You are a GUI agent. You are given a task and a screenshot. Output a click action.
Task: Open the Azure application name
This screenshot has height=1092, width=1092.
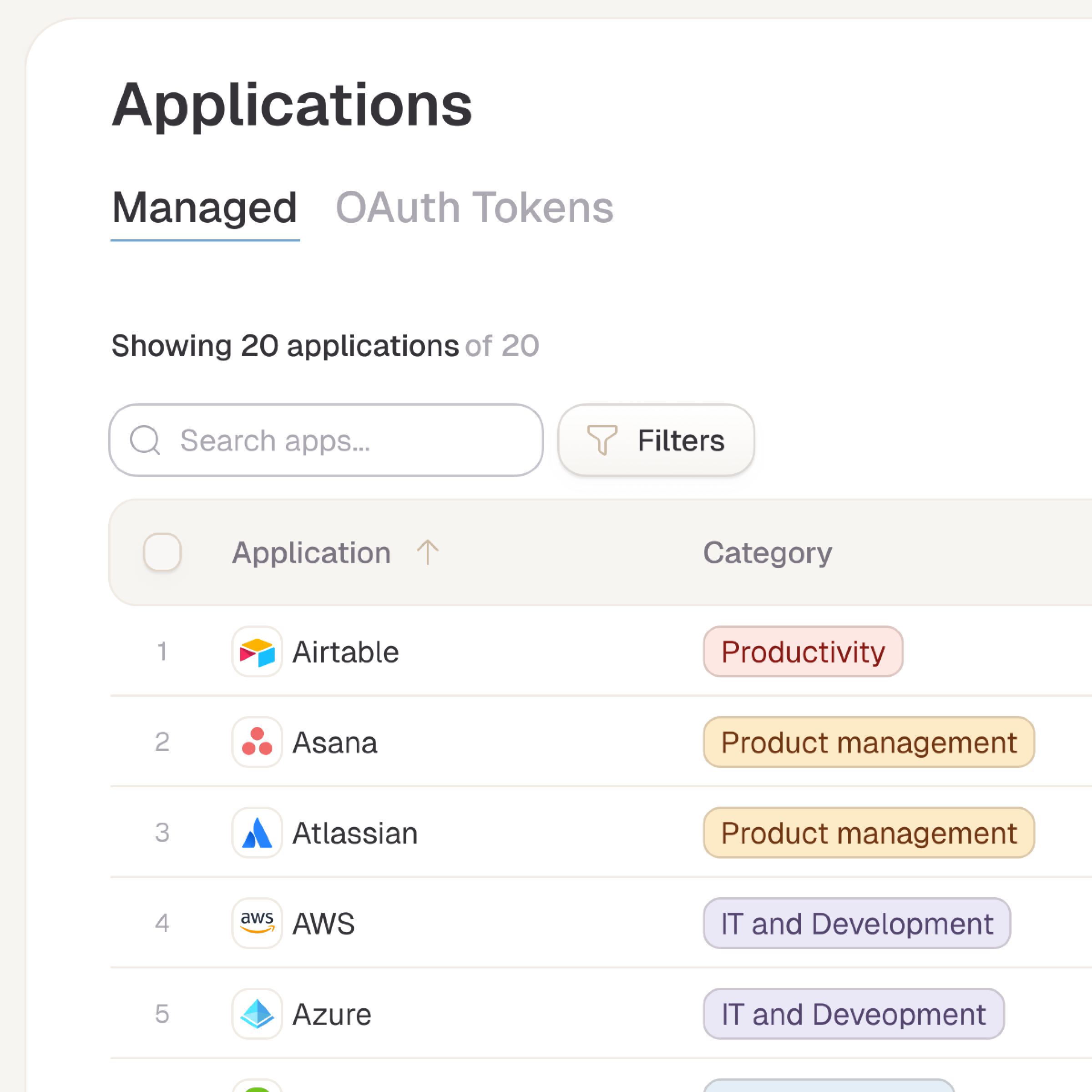click(332, 1014)
